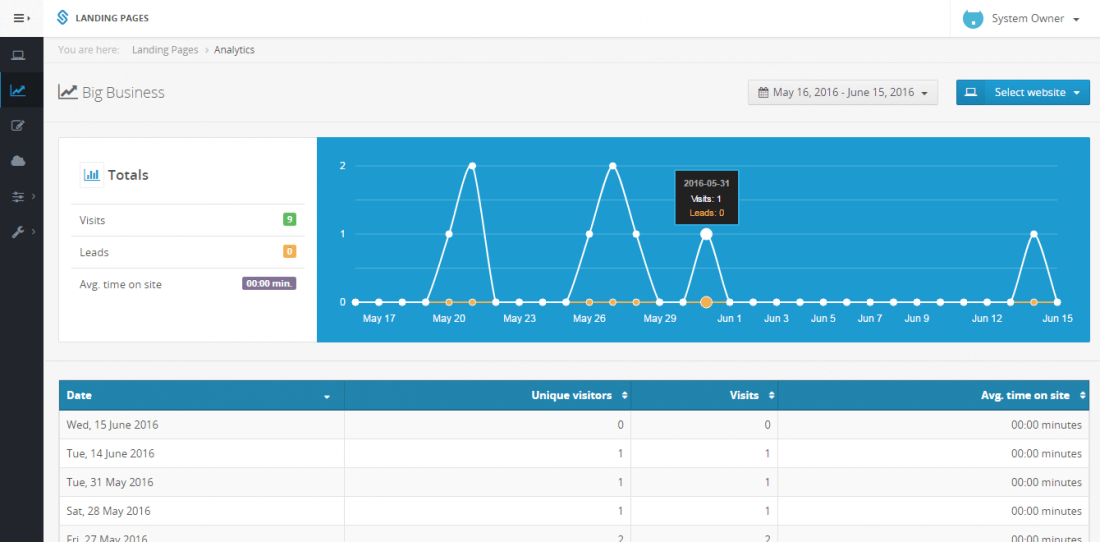Click the cloud icon in sidebar
The image size is (1100, 542).
coord(18,161)
